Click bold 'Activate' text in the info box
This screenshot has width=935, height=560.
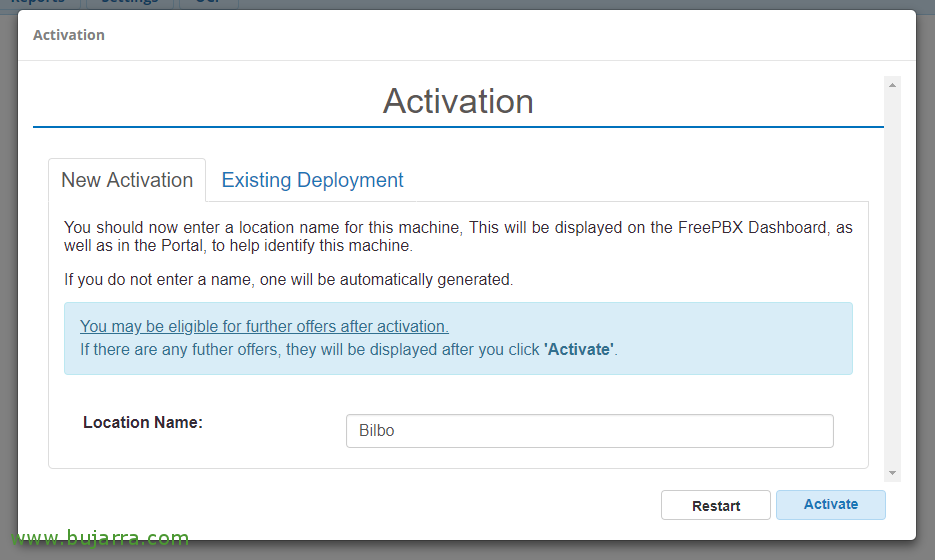point(579,350)
